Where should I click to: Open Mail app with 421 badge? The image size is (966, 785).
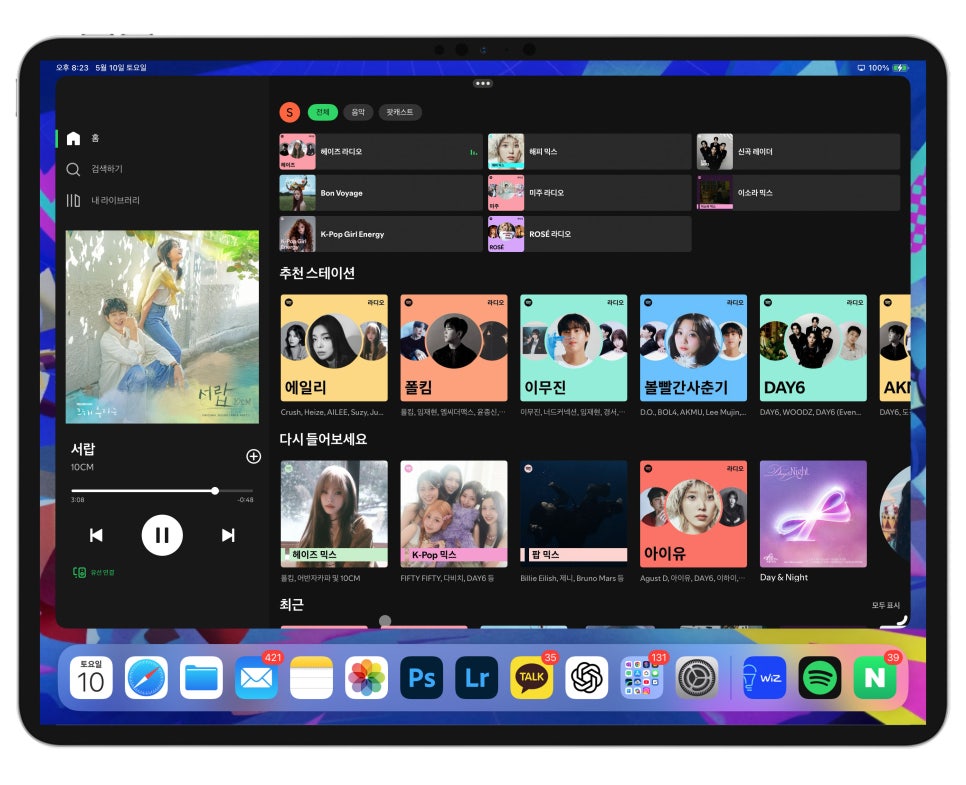[x=256, y=678]
